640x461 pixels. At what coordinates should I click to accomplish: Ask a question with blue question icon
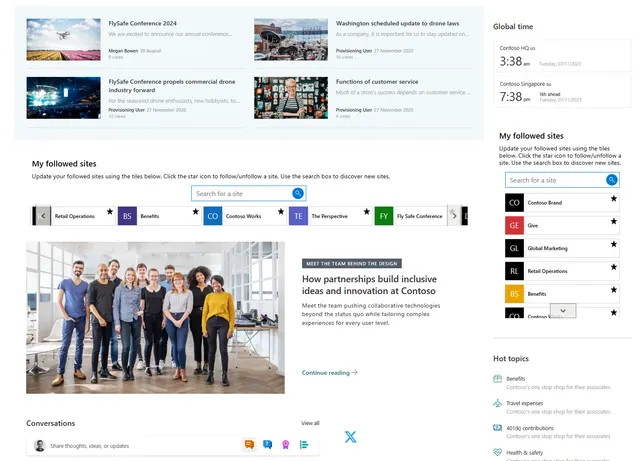[x=268, y=444]
